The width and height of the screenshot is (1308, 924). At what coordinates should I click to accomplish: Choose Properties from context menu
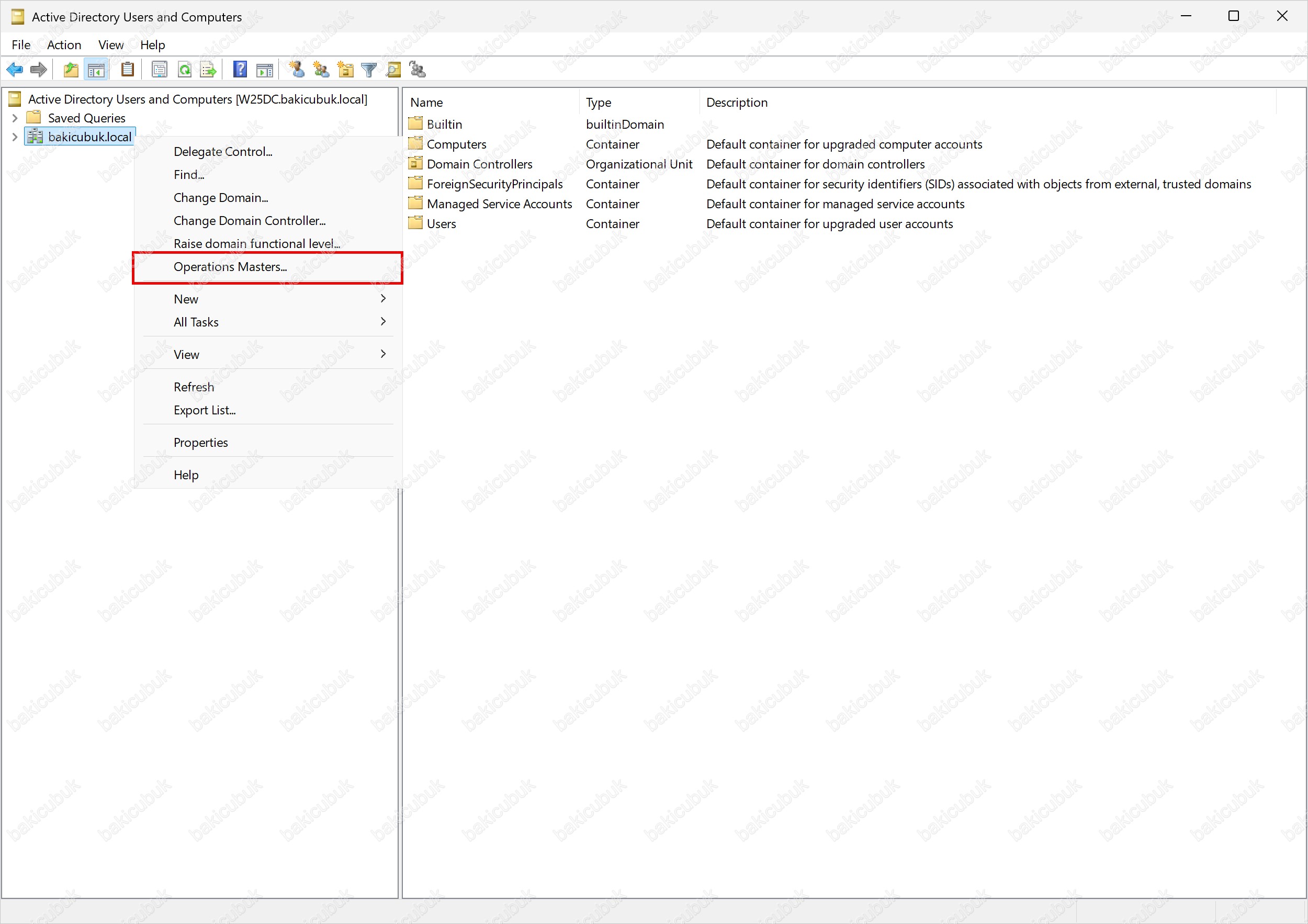coord(268,443)
